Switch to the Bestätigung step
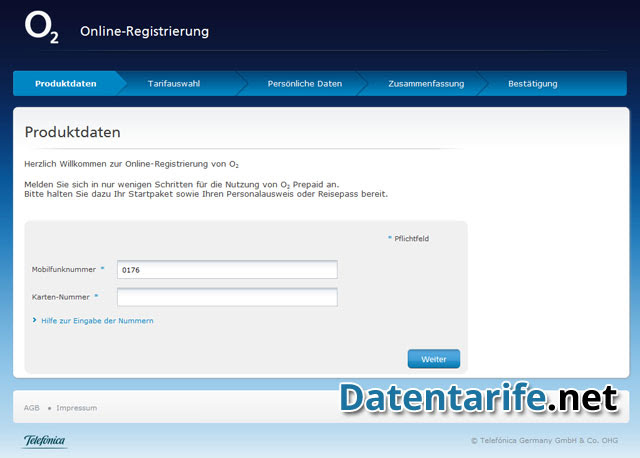 coord(533,84)
